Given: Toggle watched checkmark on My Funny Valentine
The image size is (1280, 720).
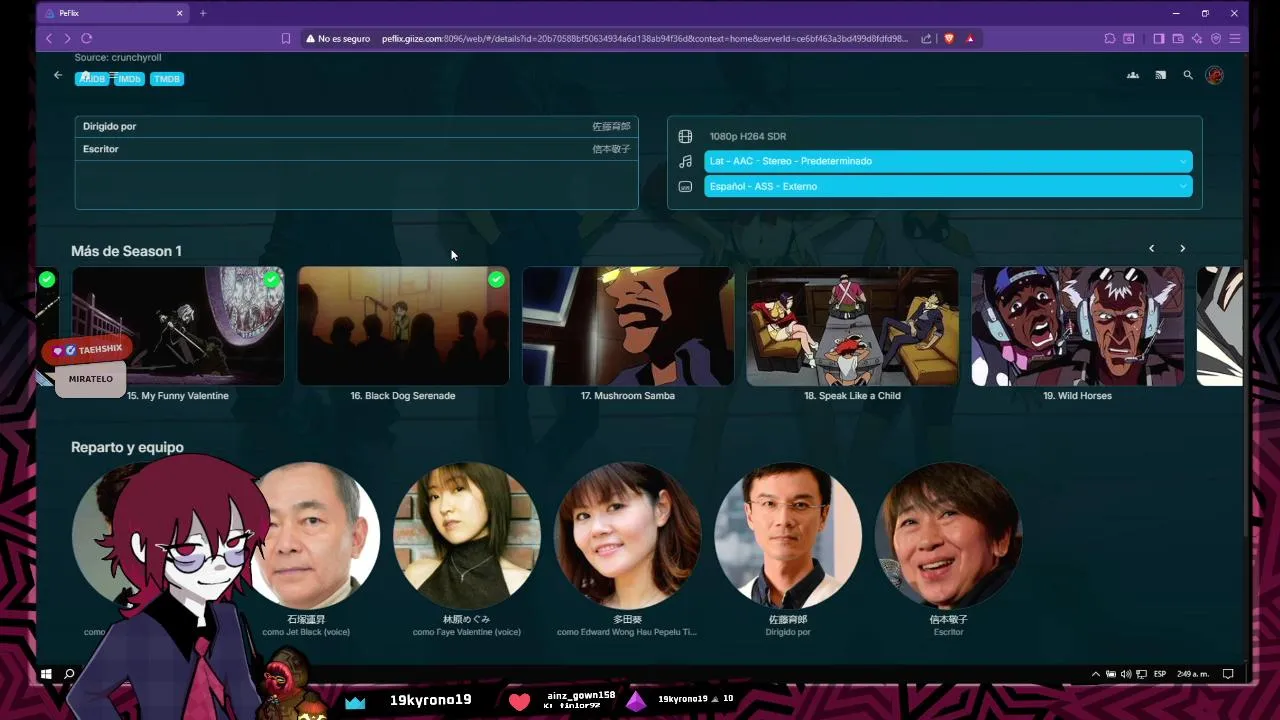Looking at the screenshot, I should pyautogui.click(x=272, y=279).
